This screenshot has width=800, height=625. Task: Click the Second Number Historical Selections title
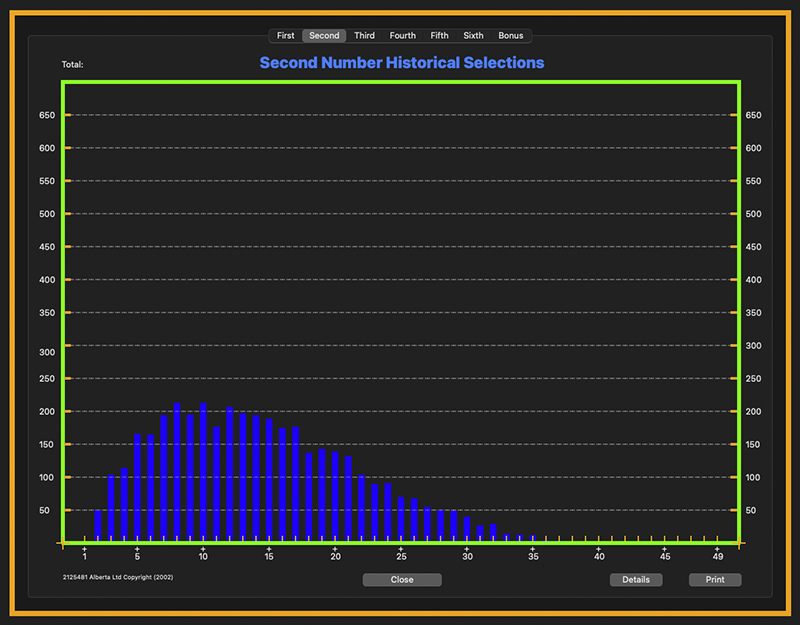pyautogui.click(x=402, y=63)
